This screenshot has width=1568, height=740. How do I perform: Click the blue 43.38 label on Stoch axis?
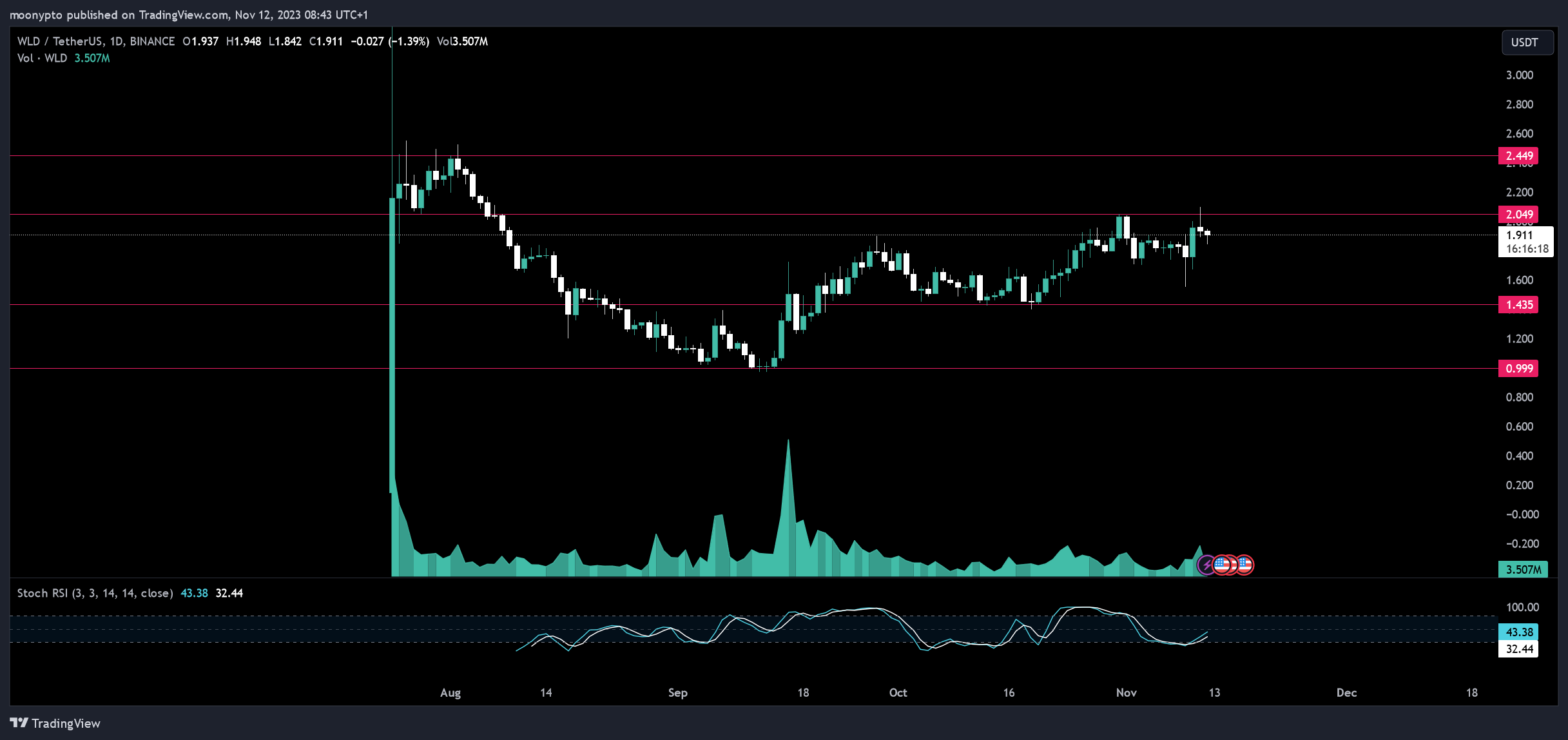pos(1518,632)
